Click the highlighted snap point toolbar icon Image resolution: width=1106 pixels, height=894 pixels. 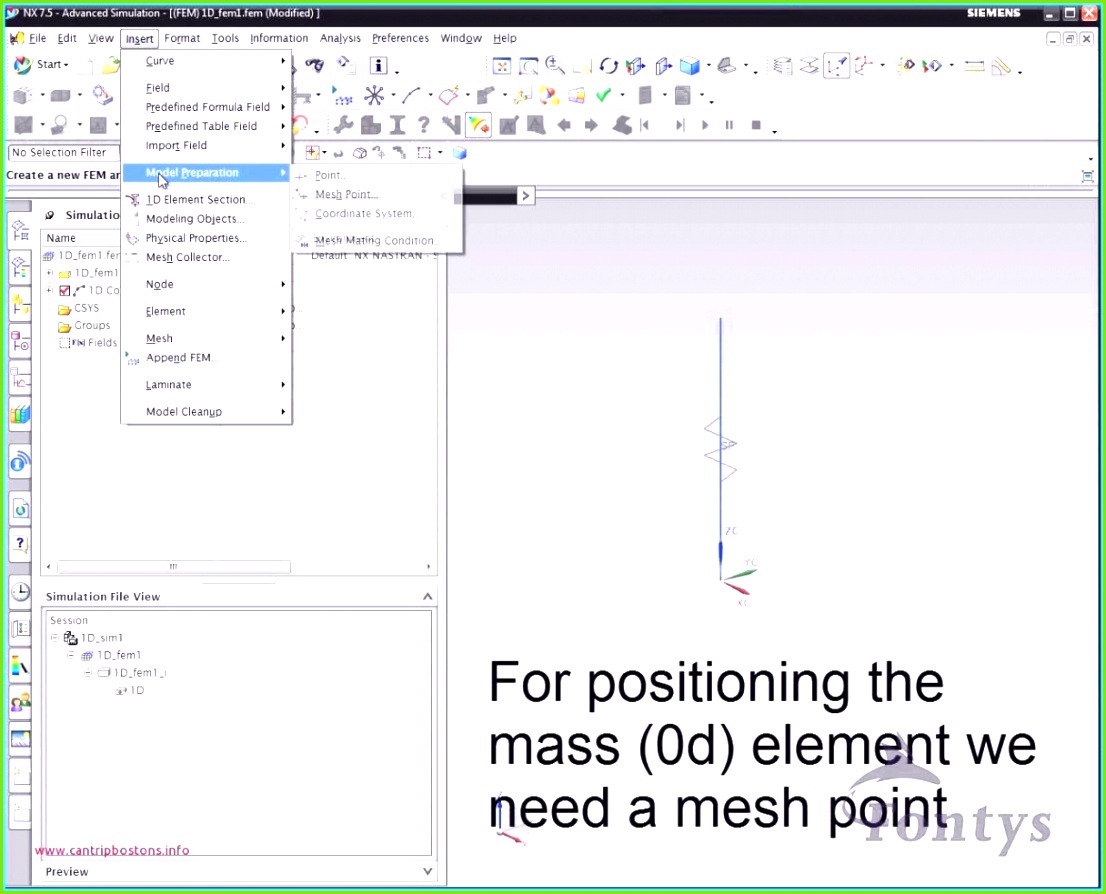[837, 66]
